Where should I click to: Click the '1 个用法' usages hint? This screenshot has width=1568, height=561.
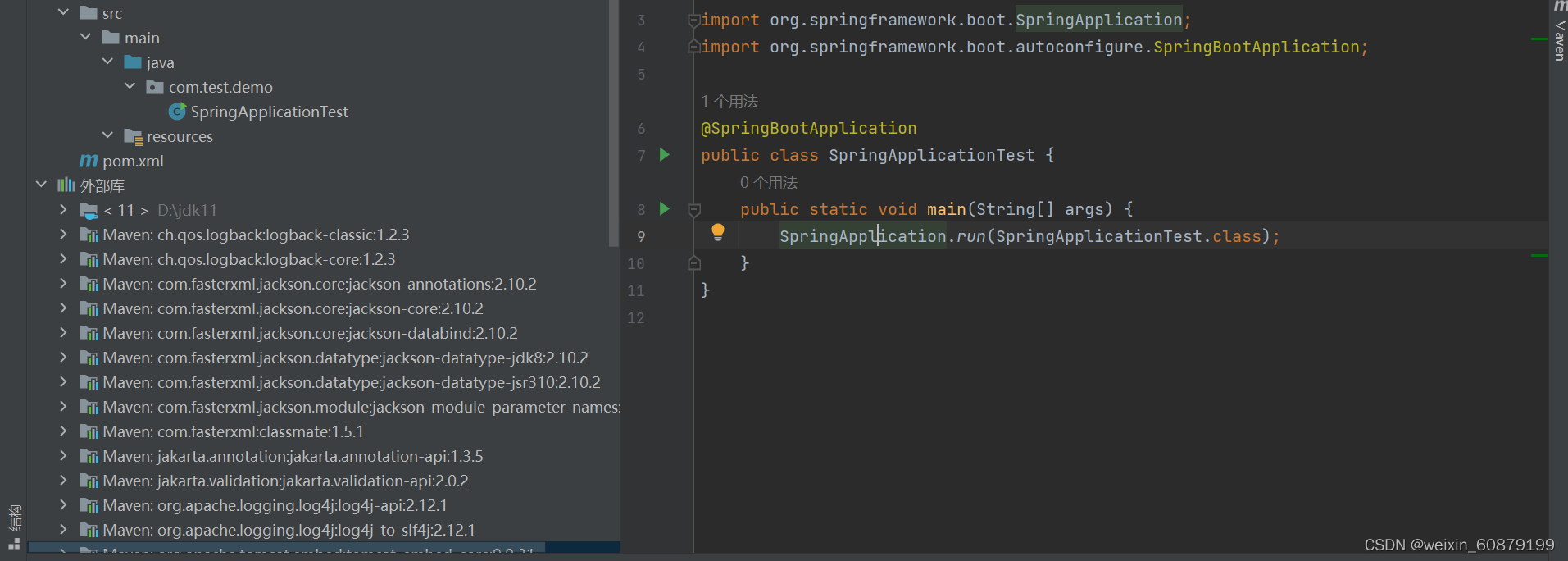(729, 101)
